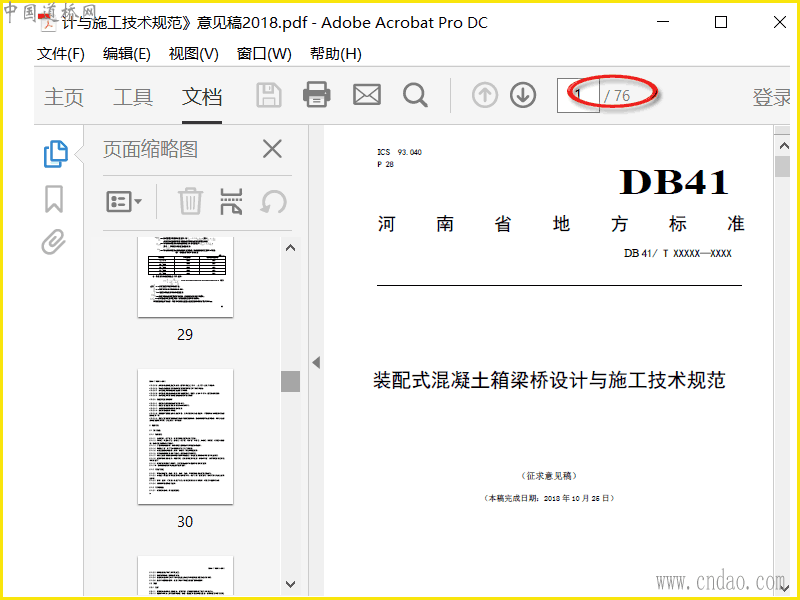Send file by email envelope icon
800x600 pixels.
point(367,95)
